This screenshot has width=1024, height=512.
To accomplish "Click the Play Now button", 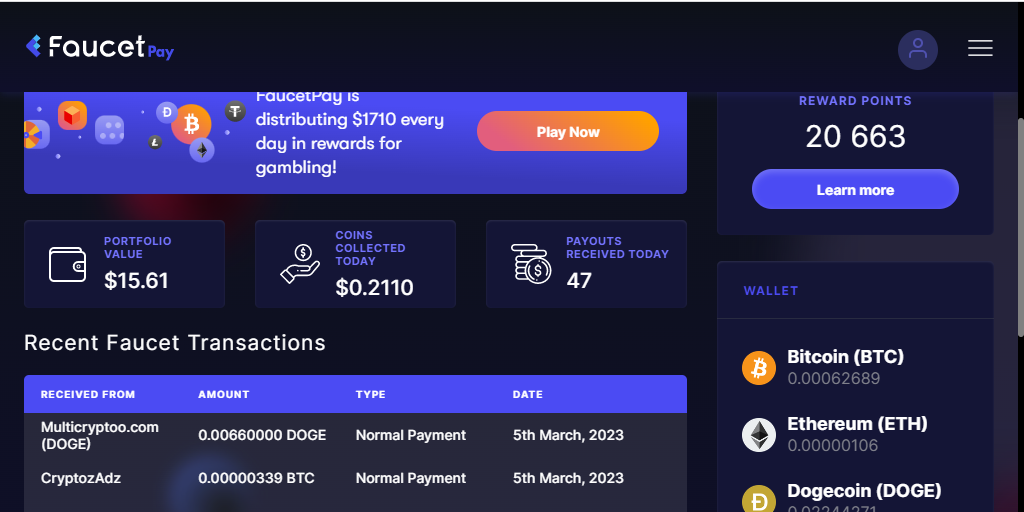I will [x=568, y=131].
